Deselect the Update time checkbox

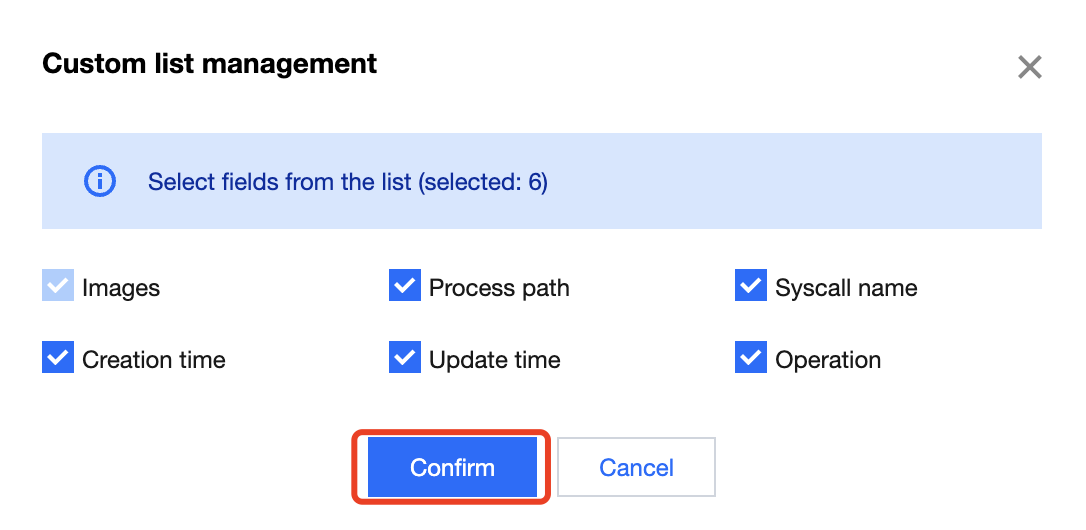(404, 358)
